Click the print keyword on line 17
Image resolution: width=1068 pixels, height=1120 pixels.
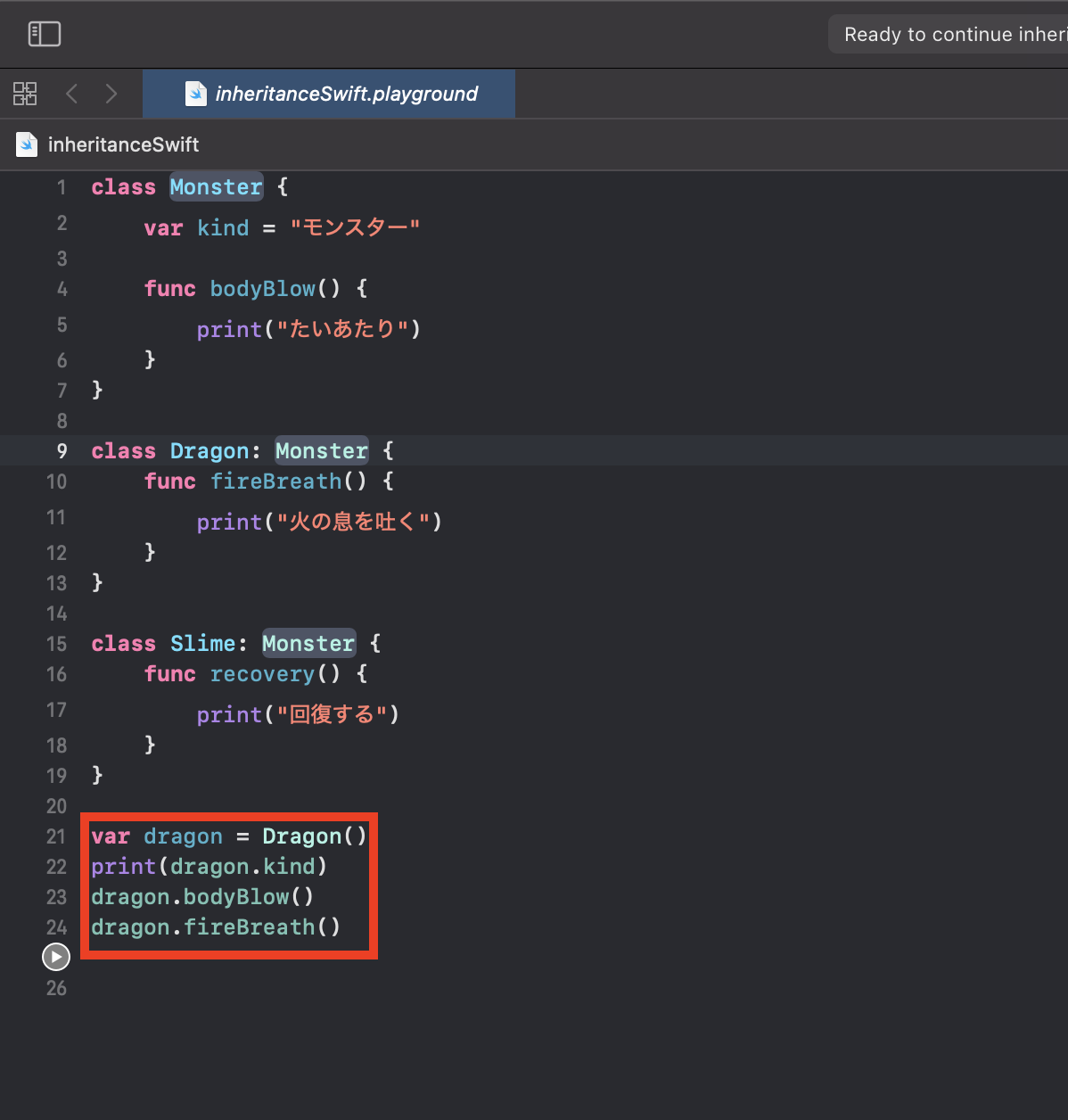click(x=230, y=715)
